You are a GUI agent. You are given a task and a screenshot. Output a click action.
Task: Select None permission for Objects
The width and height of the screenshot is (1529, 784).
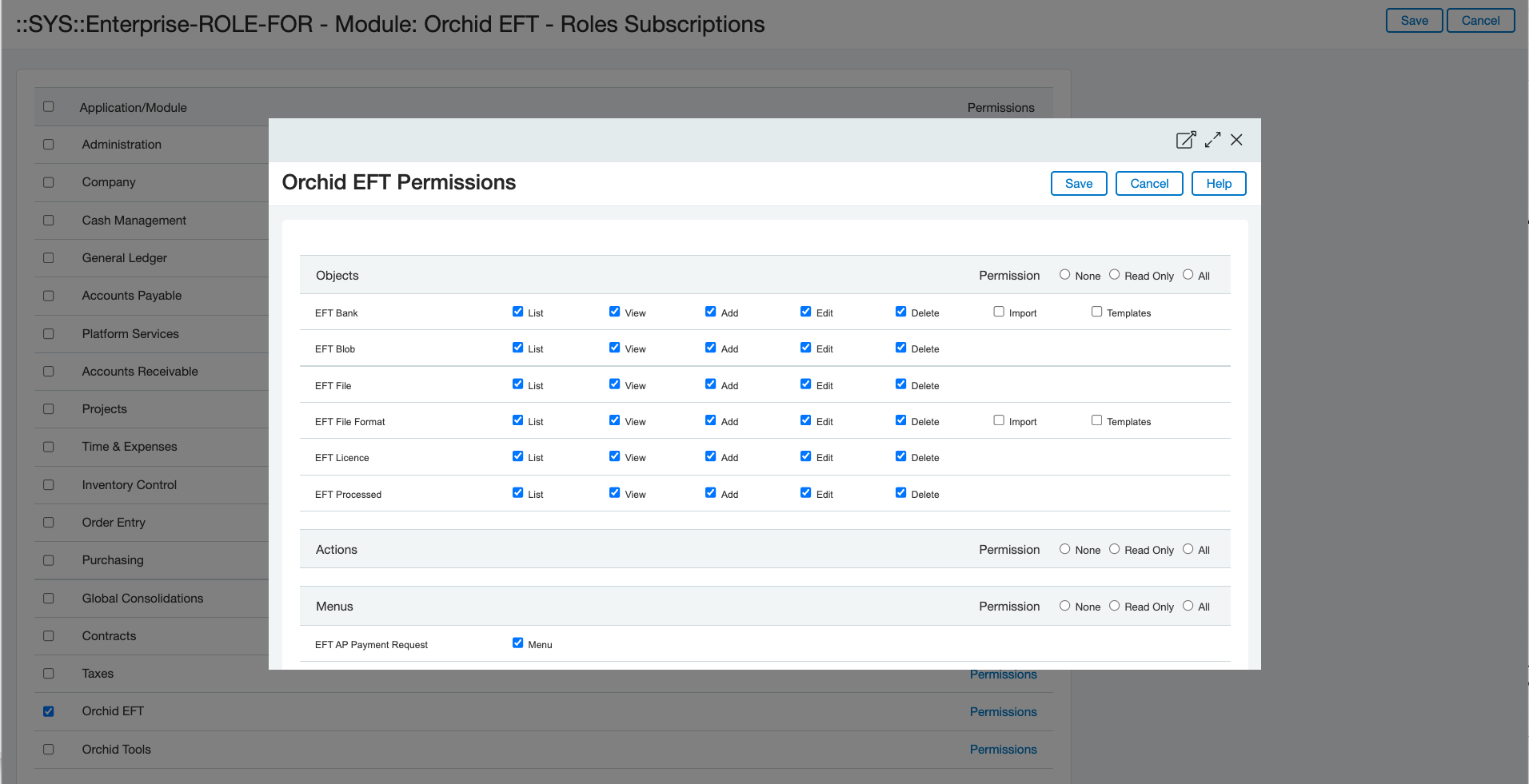pyautogui.click(x=1064, y=275)
